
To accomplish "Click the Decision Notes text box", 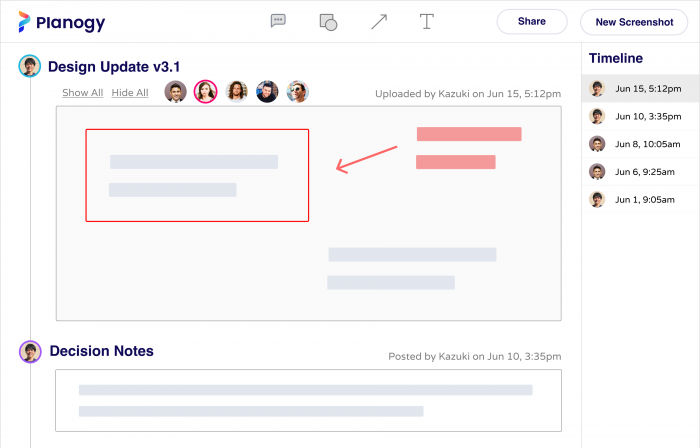I will [308, 400].
